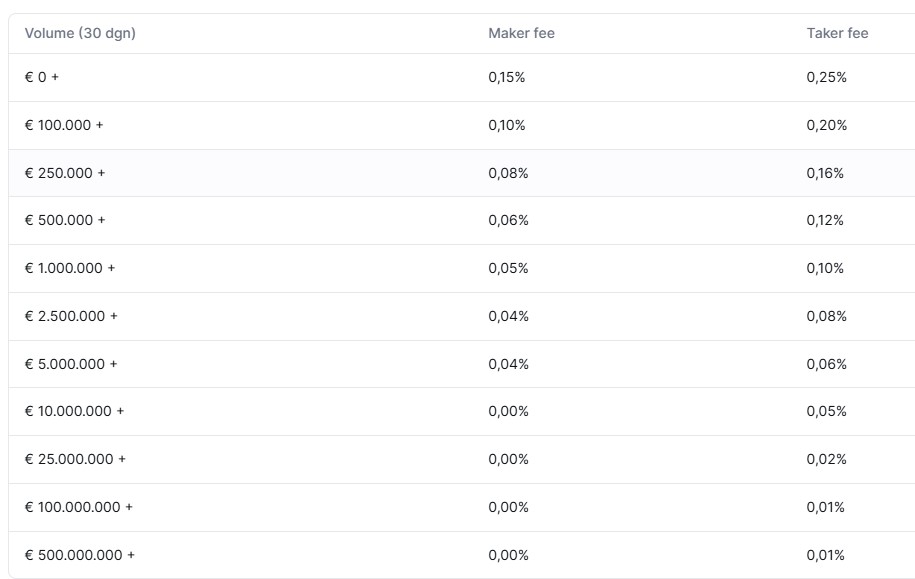The height and width of the screenshot is (579, 915).
Task: Click the 0,25% taker fee value
Action: pos(826,77)
